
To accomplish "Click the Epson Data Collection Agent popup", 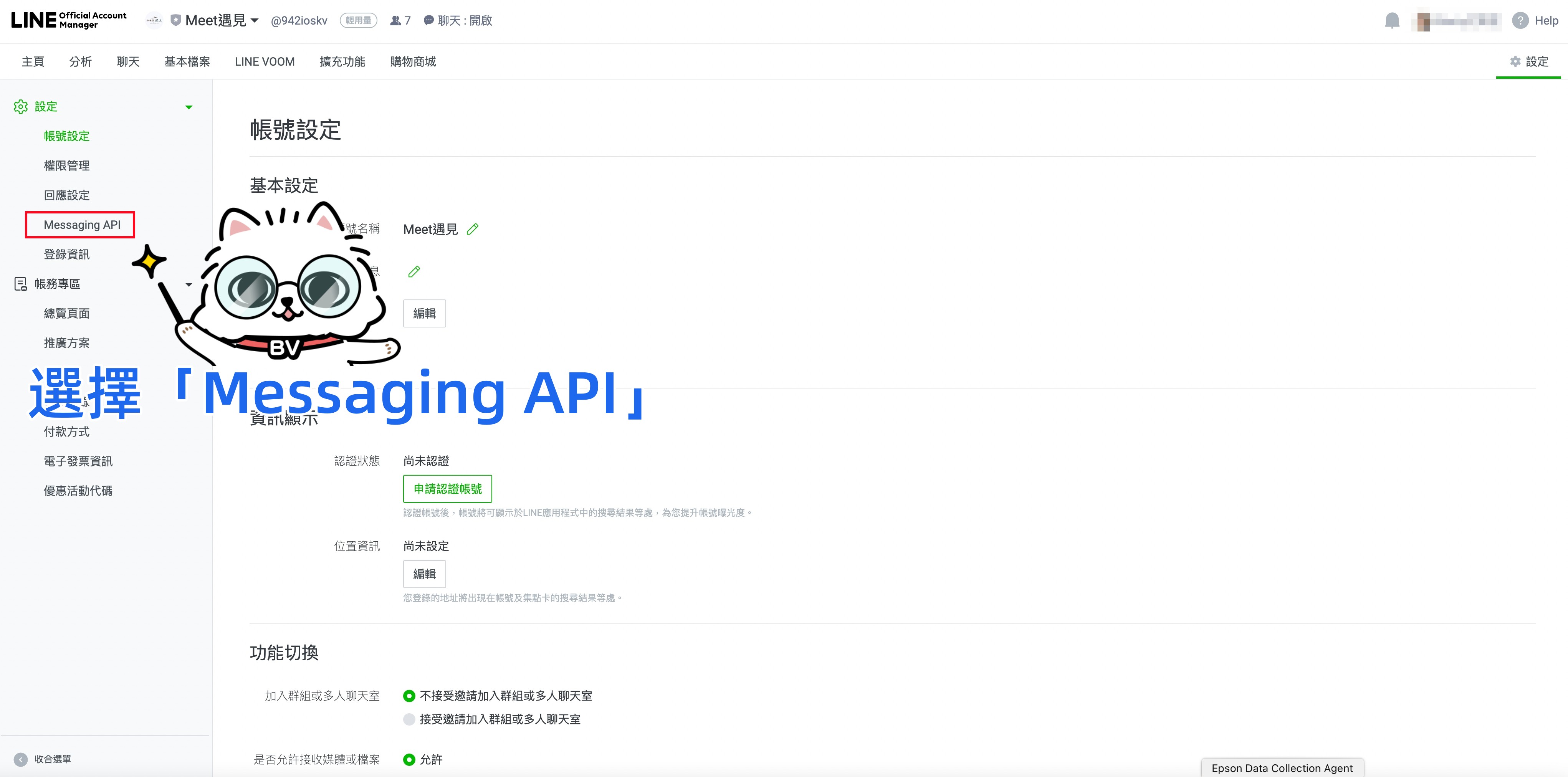I will click(1282, 768).
